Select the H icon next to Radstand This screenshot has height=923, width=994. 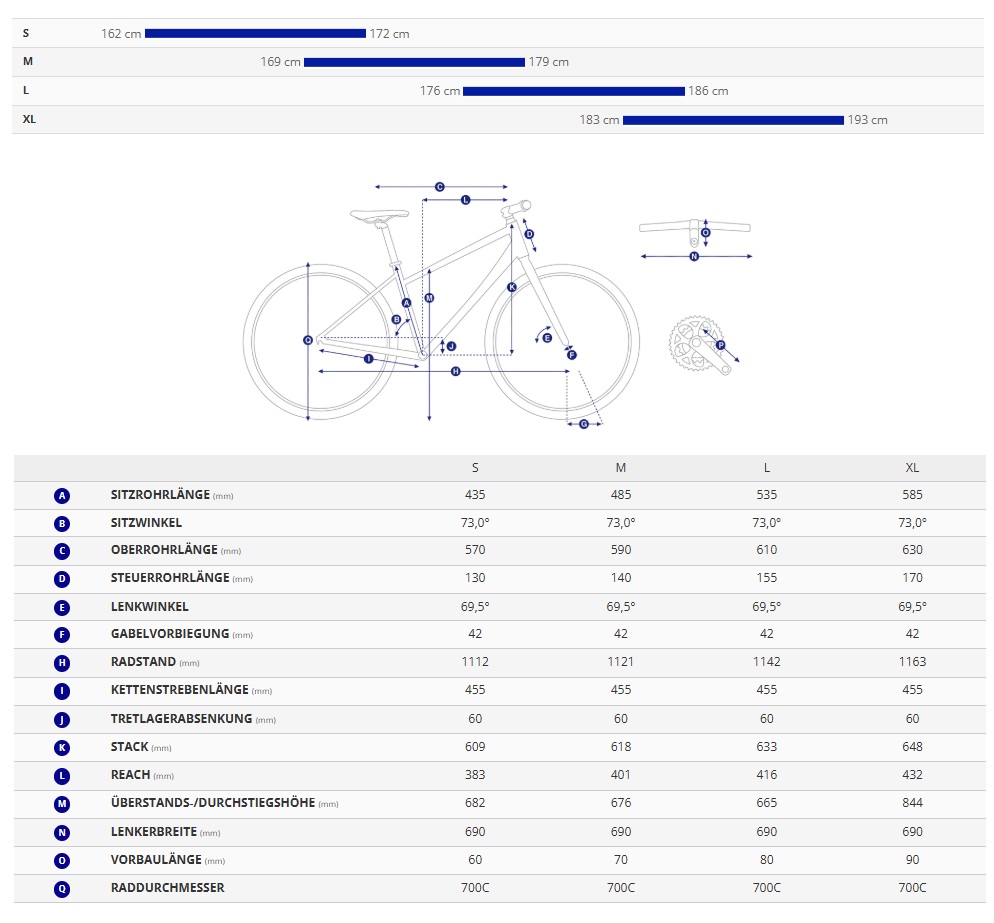(62, 662)
